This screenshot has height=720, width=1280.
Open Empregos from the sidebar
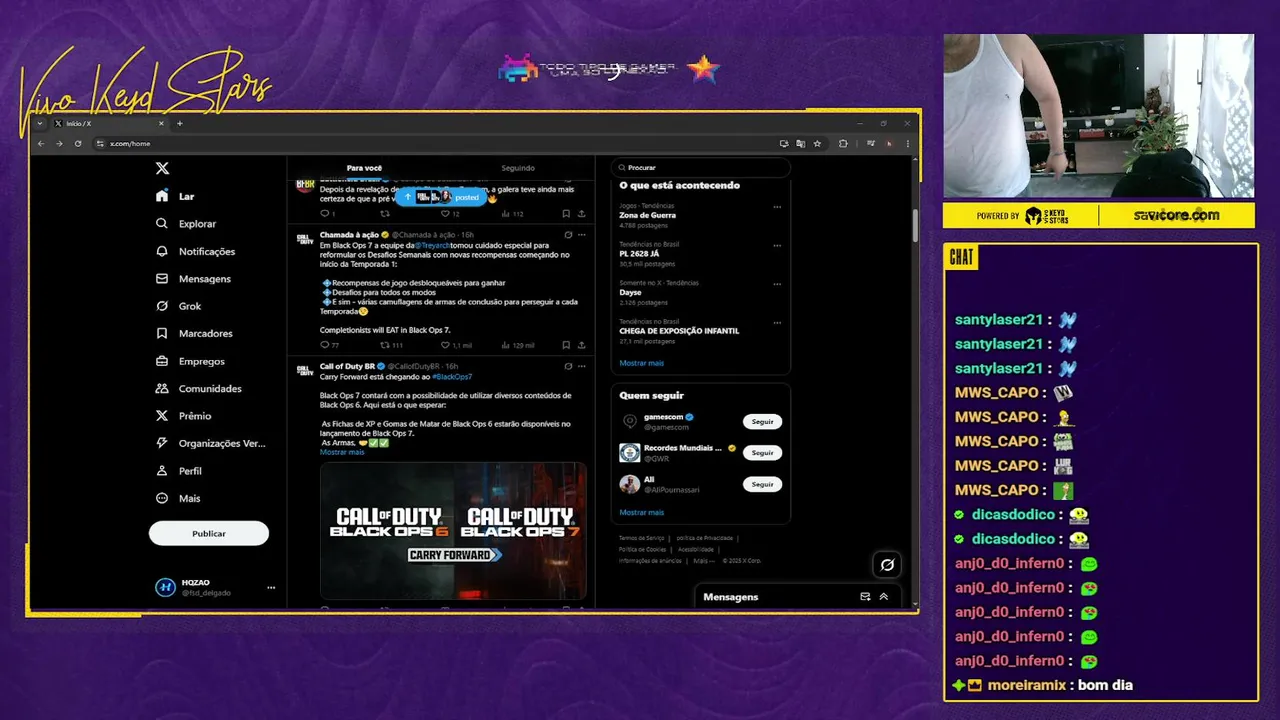tap(190, 361)
